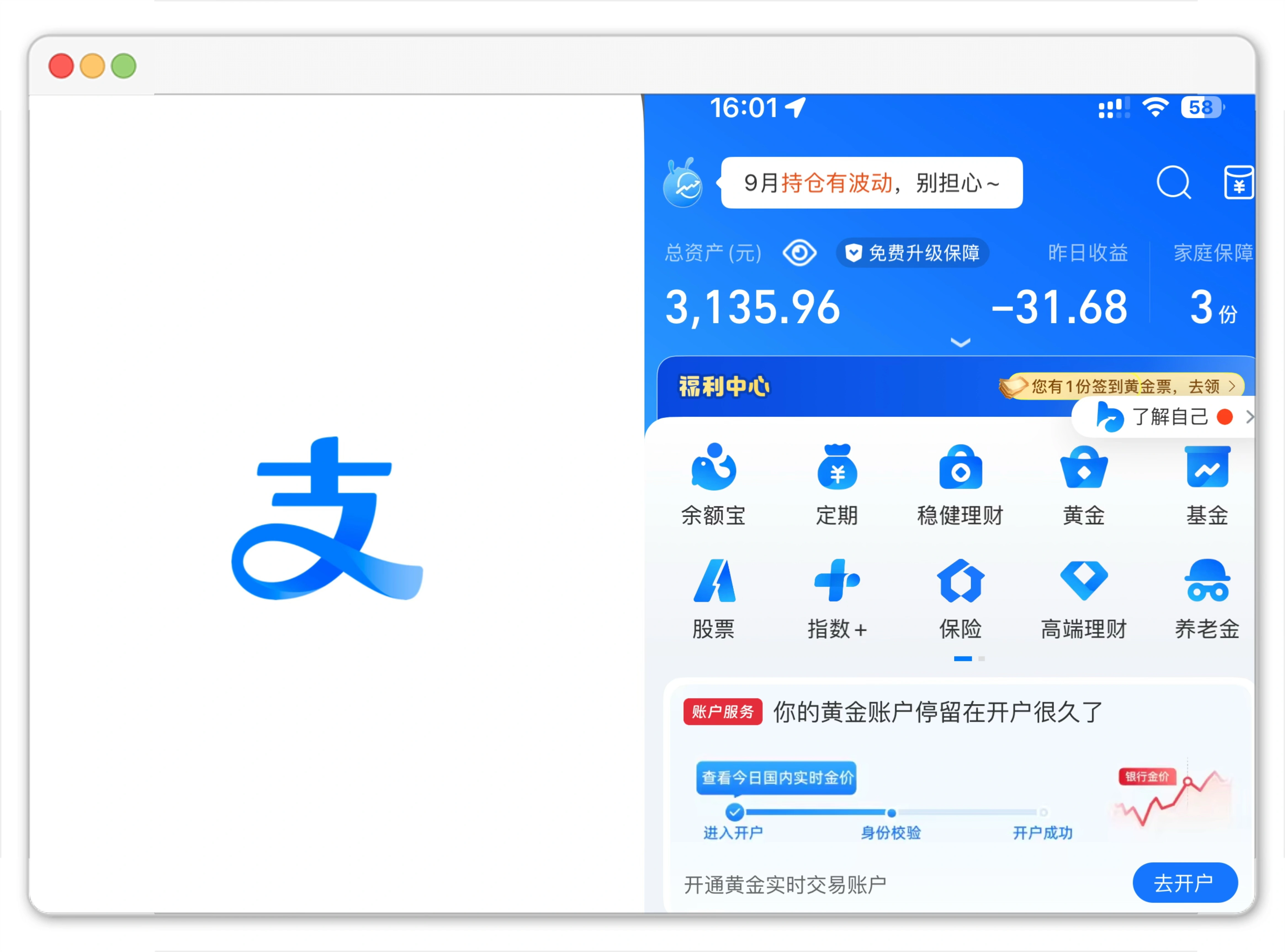Click the 身份校验 progress step dot

(x=891, y=813)
